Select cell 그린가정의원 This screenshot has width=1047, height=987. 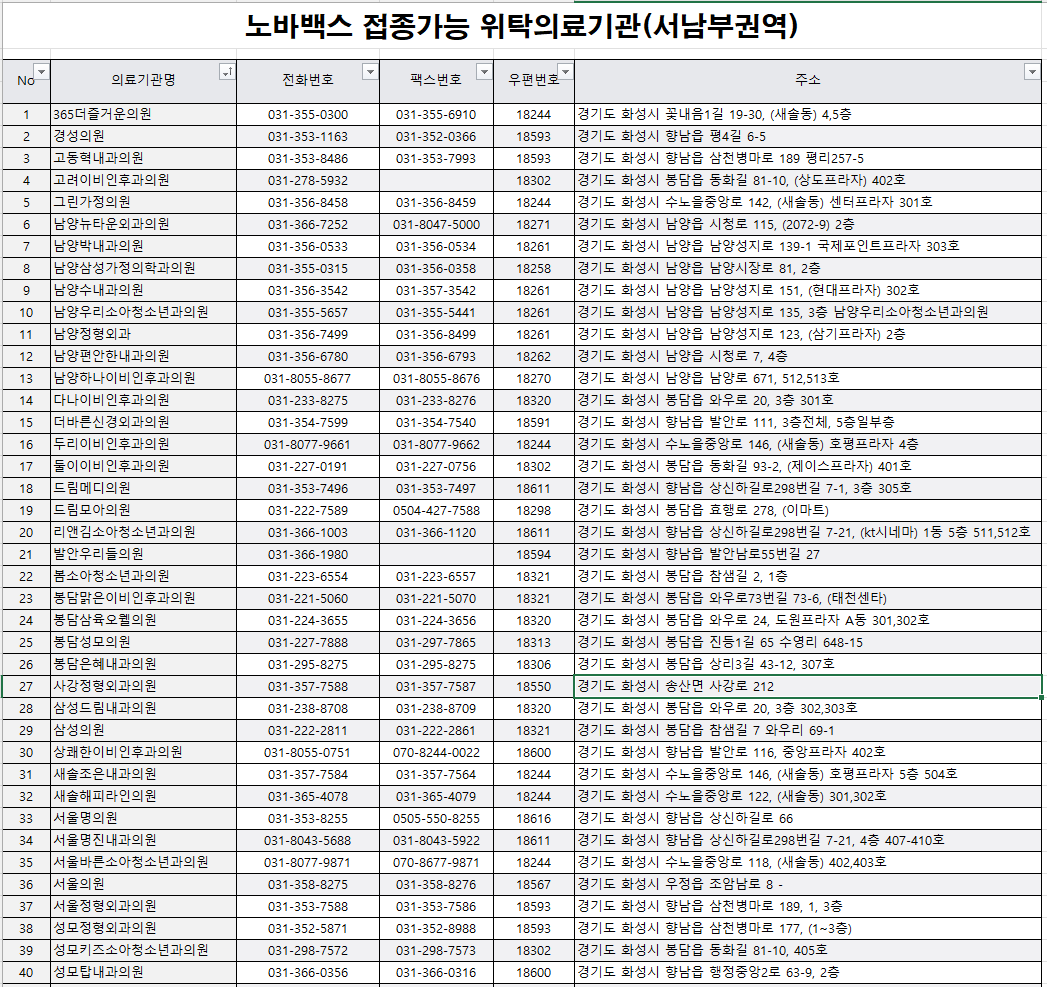144,202
